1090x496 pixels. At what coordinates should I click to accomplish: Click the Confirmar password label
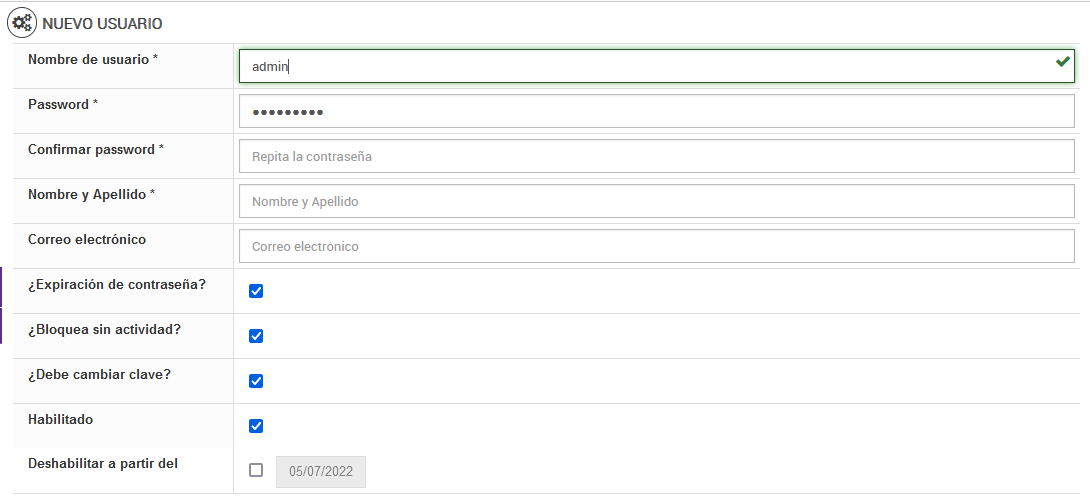95,150
